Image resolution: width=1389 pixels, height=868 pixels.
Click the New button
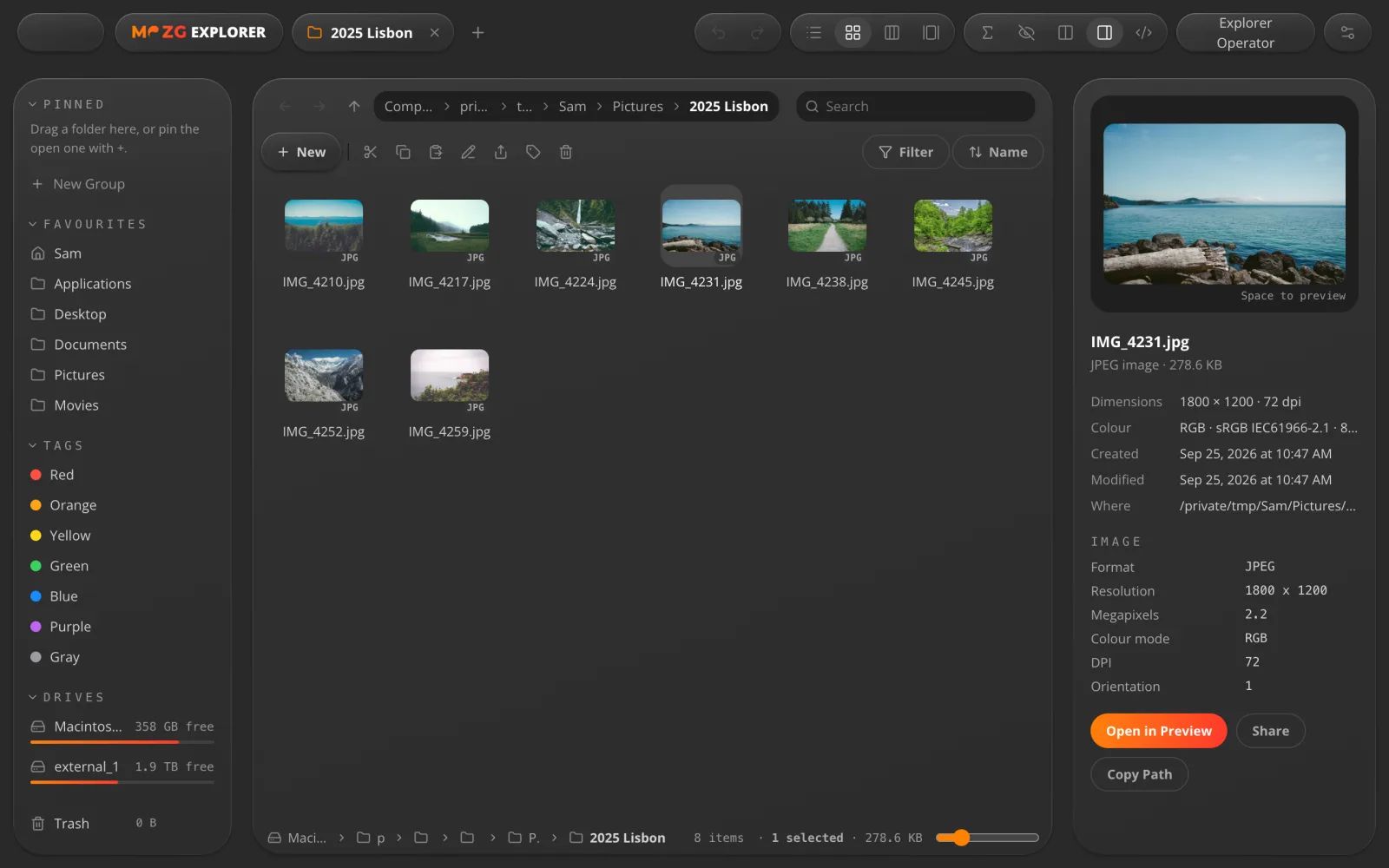(301, 152)
